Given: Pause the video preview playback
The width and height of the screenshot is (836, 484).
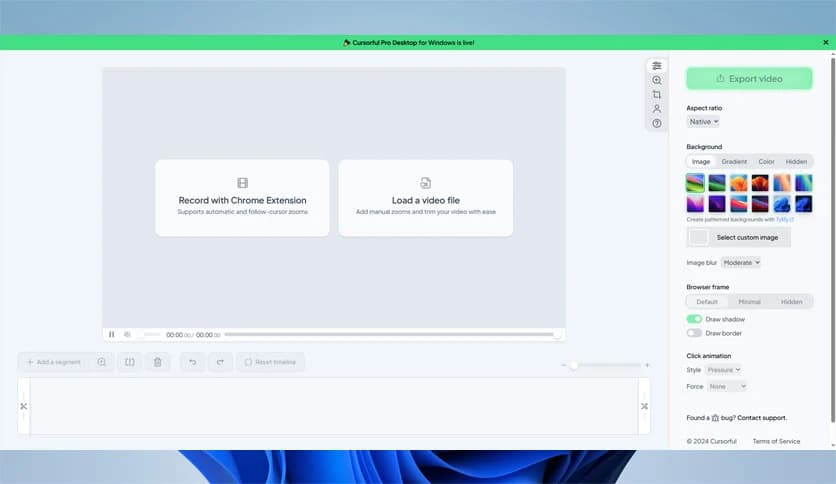Looking at the screenshot, I should (111, 334).
